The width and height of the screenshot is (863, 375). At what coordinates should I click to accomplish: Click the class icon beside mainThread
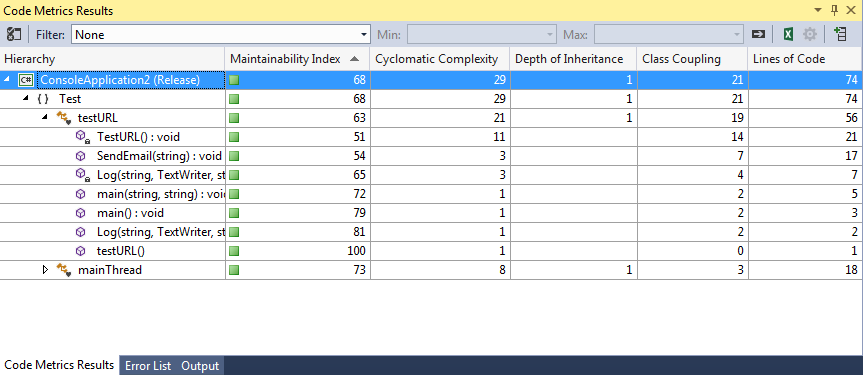point(64,270)
